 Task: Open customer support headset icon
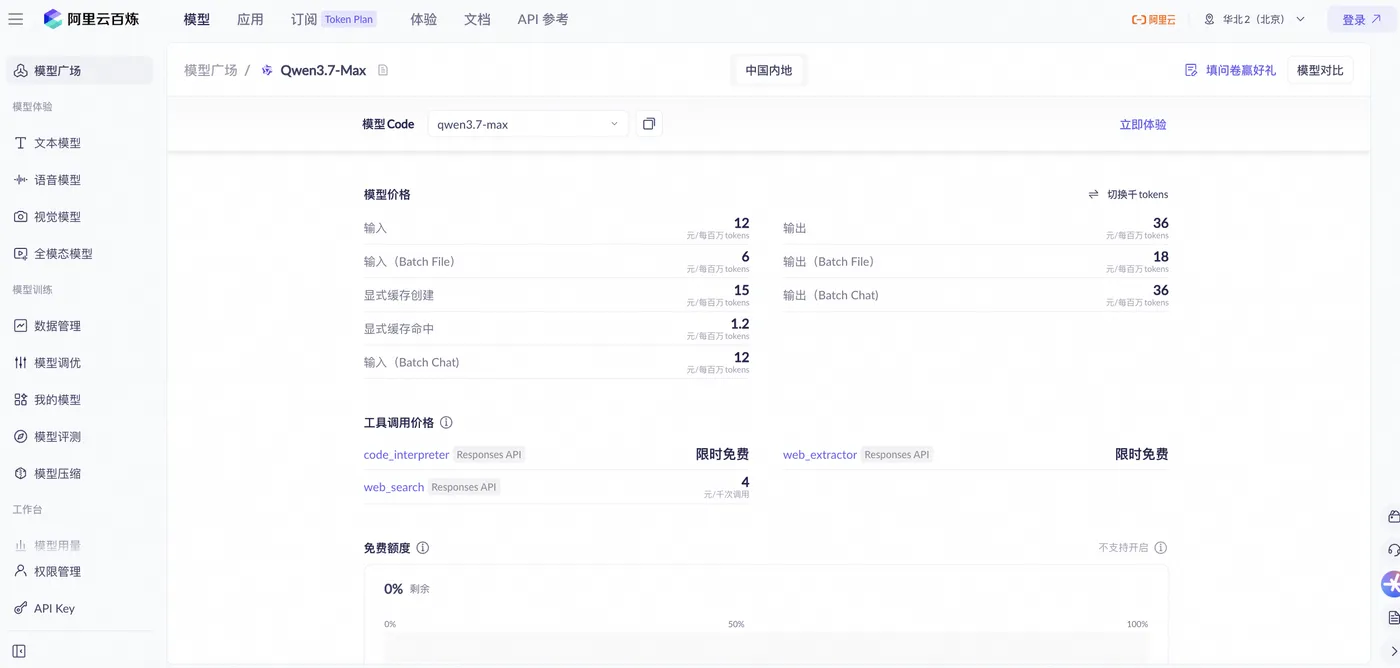point(1394,550)
